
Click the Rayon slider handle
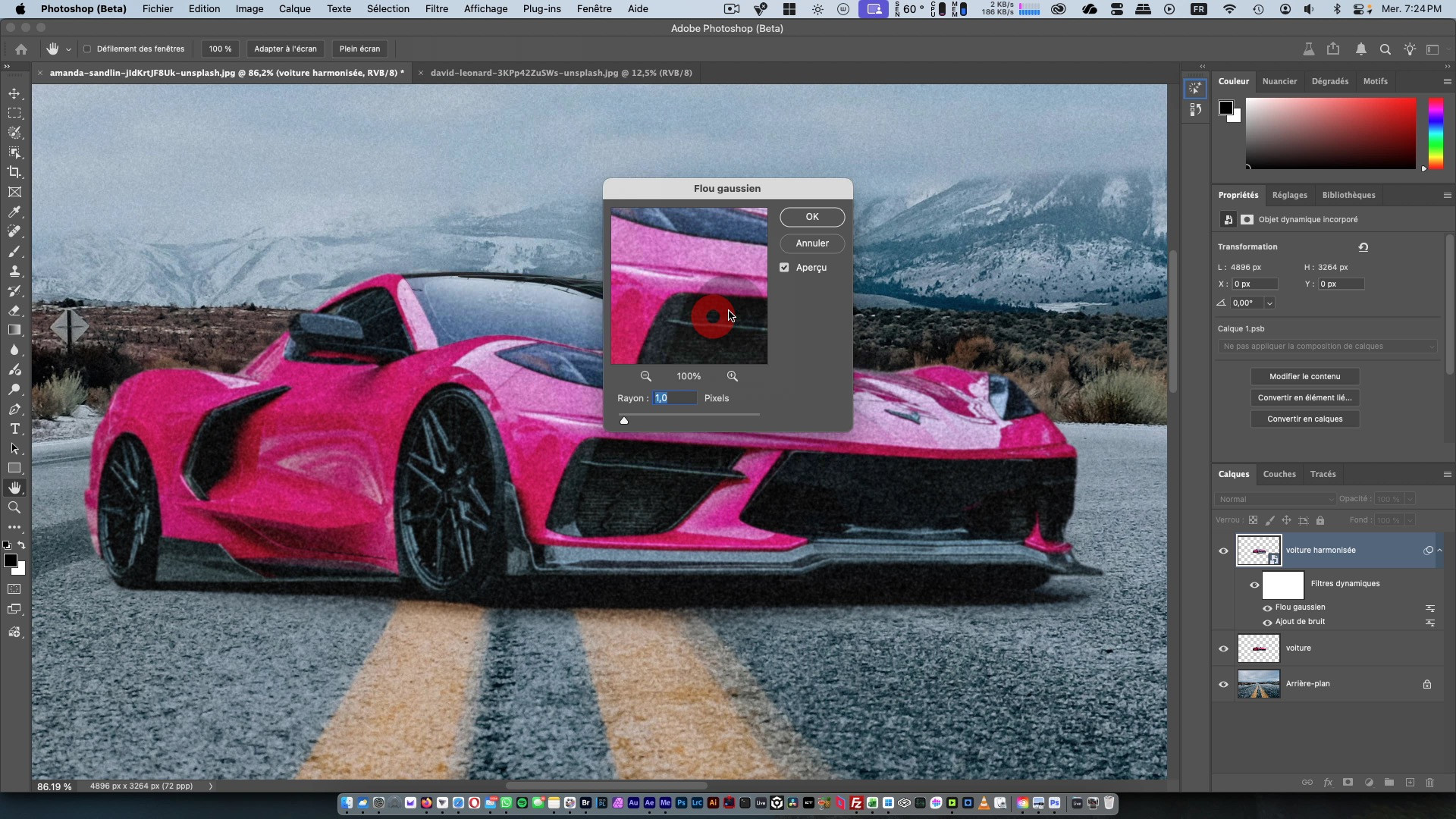tap(624, 420)
